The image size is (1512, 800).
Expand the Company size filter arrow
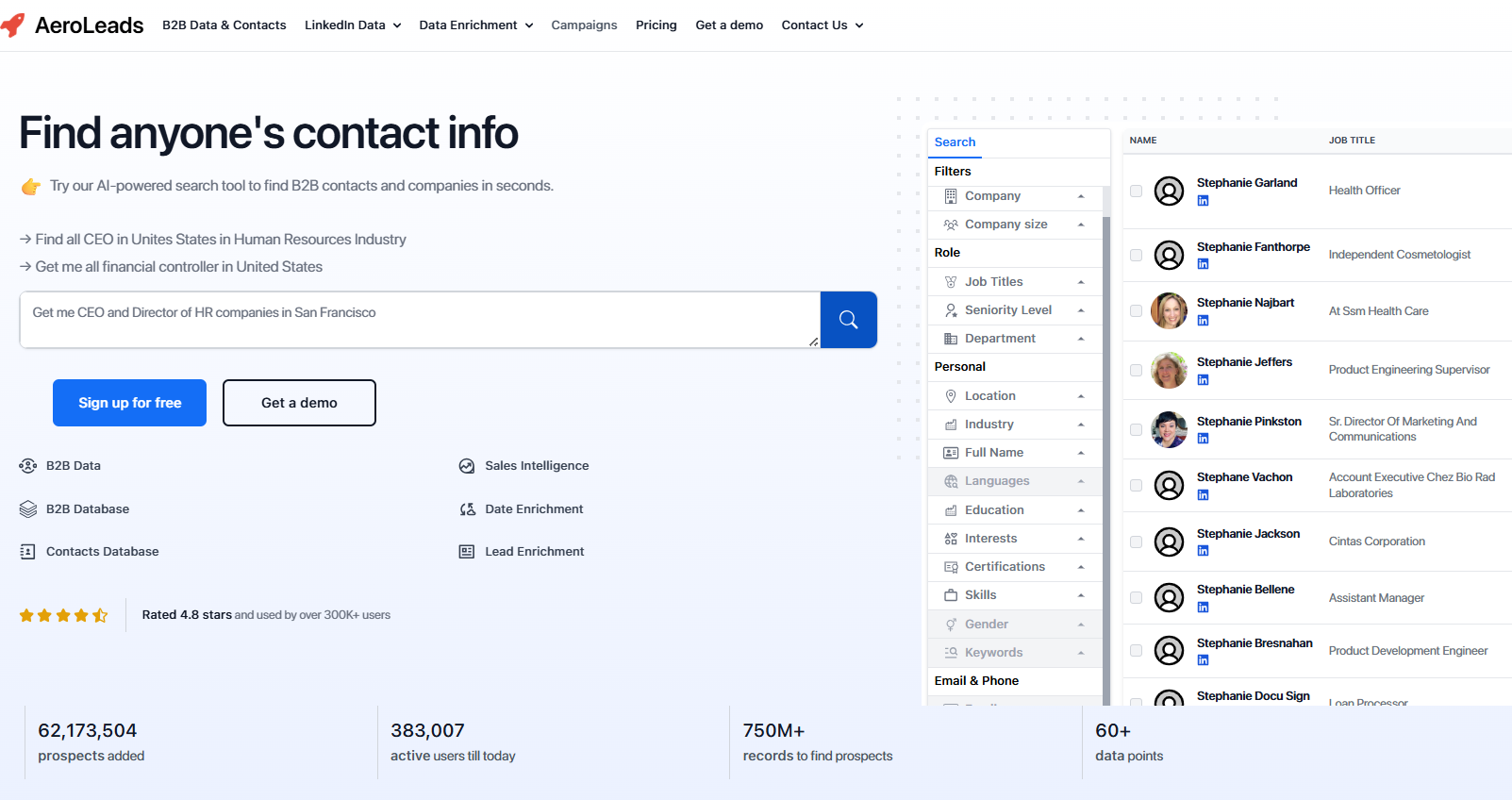(1081, 225)
